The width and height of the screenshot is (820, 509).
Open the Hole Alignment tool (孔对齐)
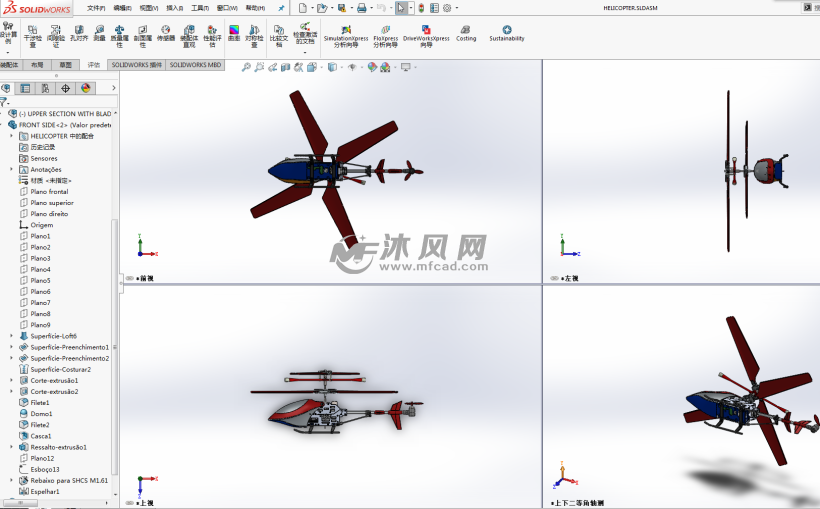click(x=79, y=33)
